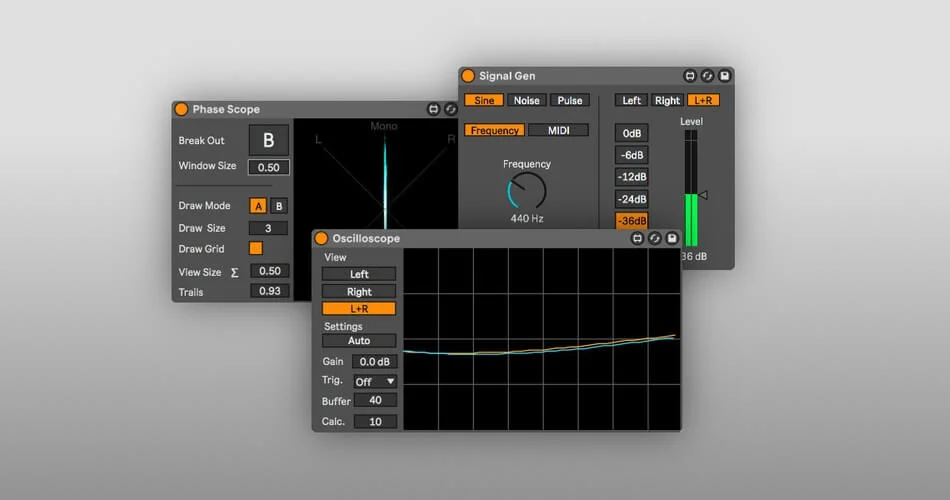Click the Calc. value 10
The image size is (950, 500).
point(375,422)
